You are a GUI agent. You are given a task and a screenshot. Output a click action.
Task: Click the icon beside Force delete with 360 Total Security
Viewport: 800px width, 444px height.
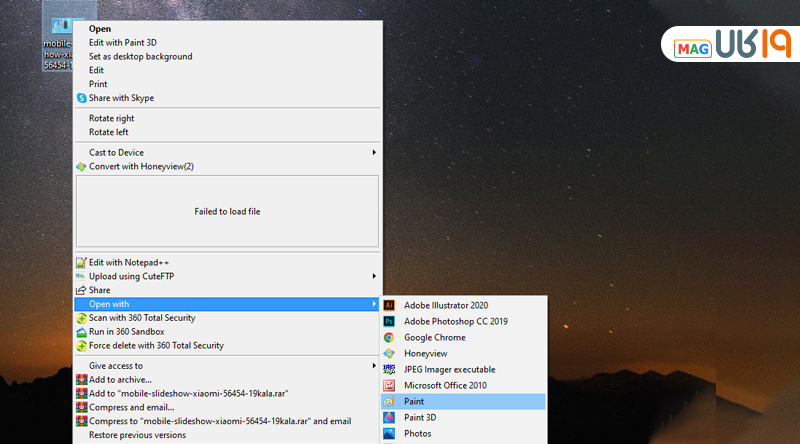pos(81,346)
